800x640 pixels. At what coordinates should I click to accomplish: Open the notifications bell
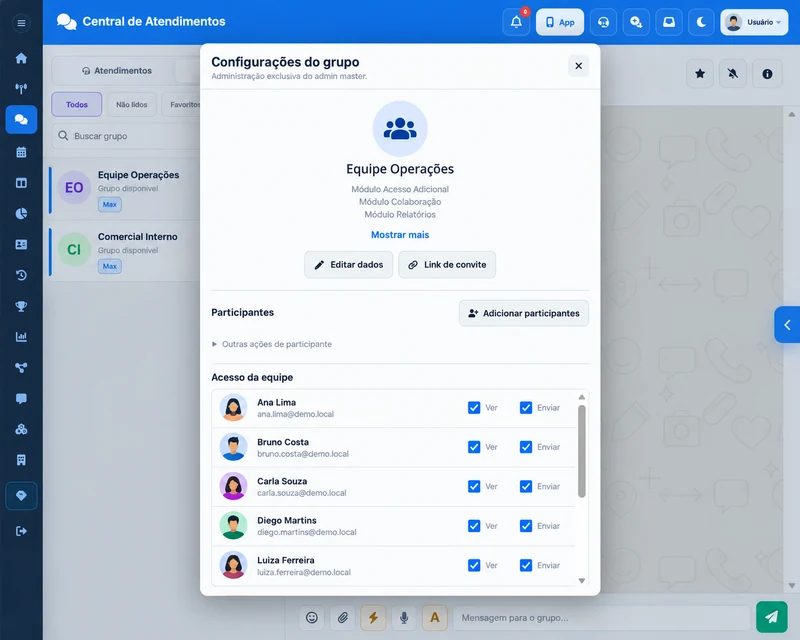(x=516, y=22)
